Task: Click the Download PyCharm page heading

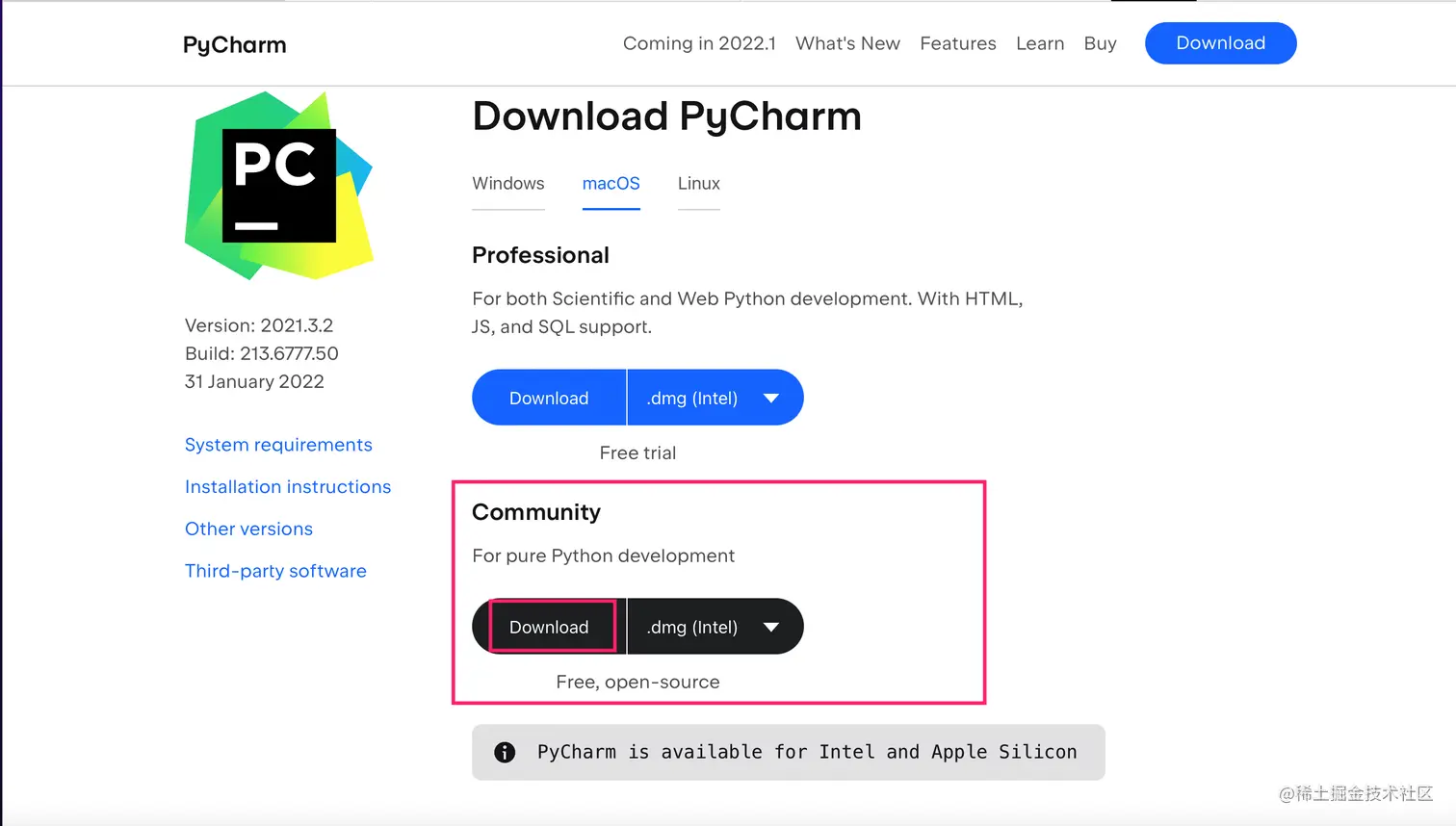Action: pos(666,116)
